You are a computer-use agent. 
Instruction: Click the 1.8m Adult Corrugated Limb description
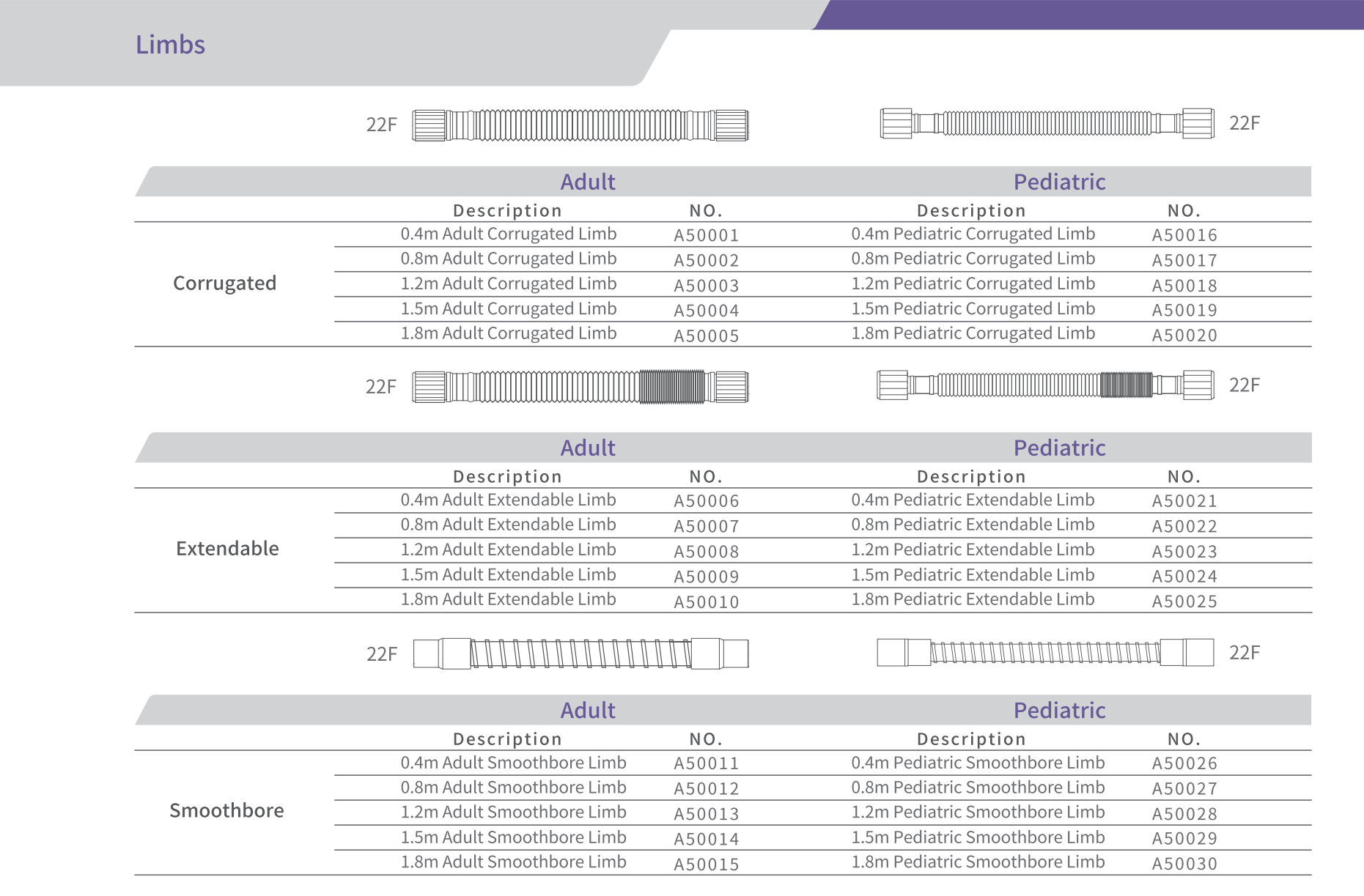click(x=508, y=333)
